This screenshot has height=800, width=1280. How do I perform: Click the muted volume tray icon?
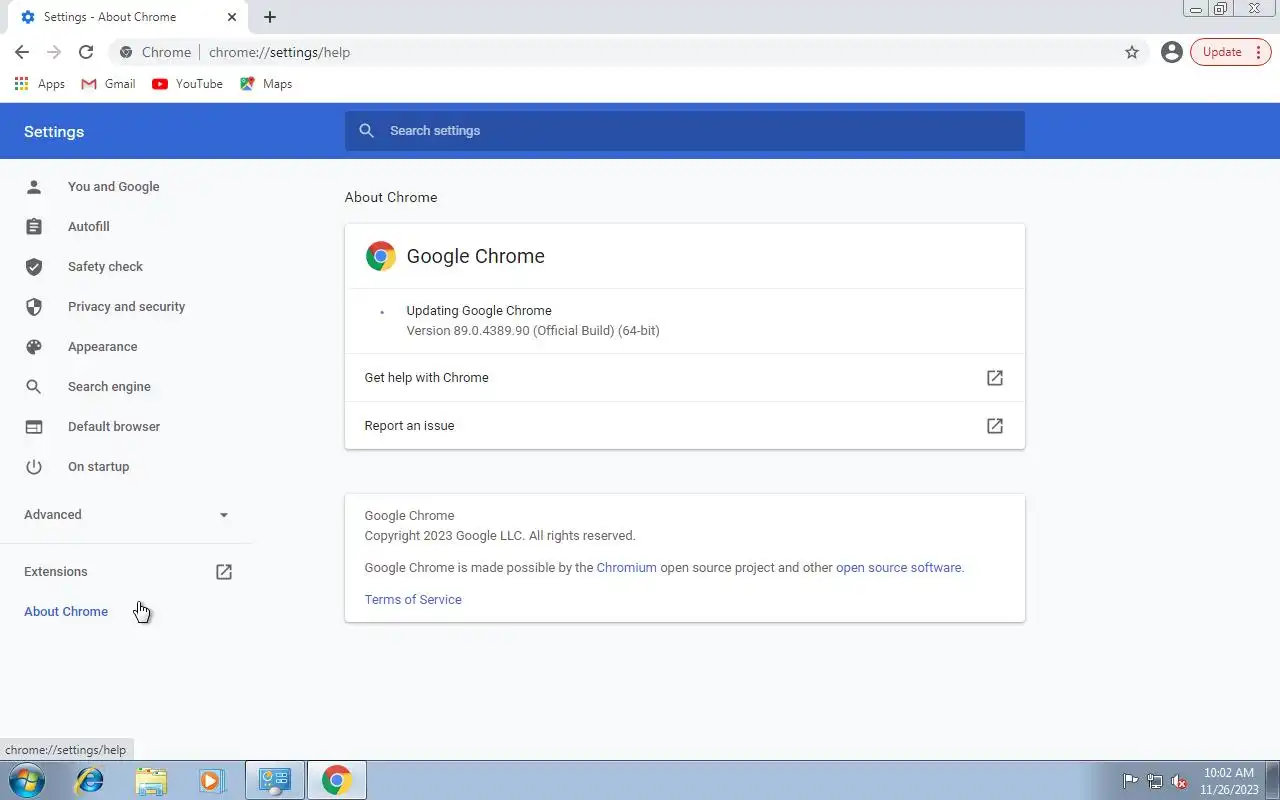coord(1179,781)
